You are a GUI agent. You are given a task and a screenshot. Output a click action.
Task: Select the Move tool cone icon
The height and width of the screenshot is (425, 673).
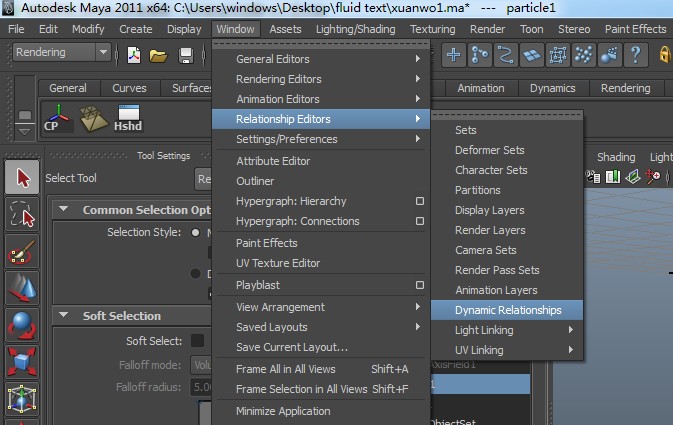22,288
